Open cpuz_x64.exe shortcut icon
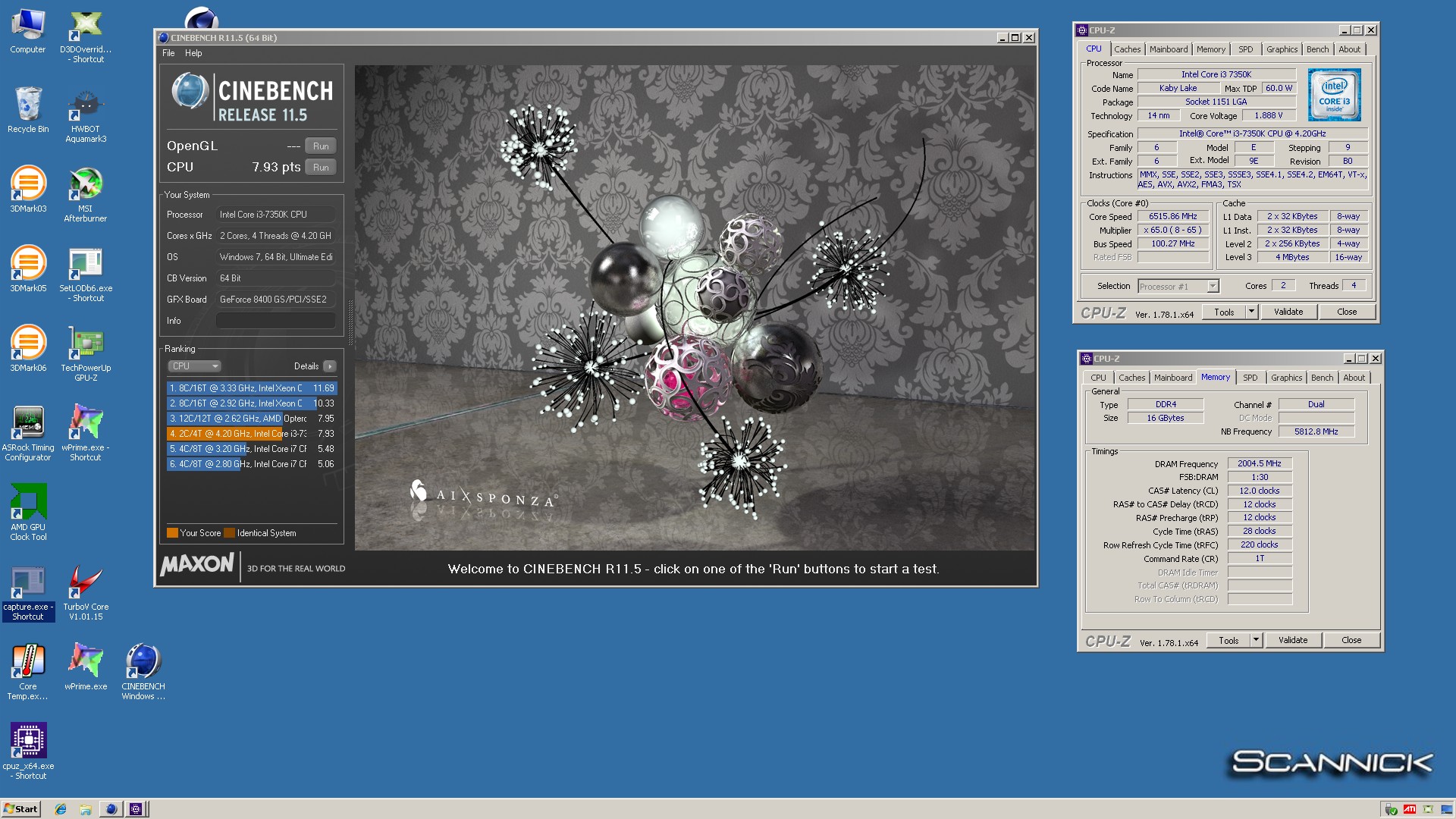Screen dimensions: 1456x819 click(x=28, y=752)
